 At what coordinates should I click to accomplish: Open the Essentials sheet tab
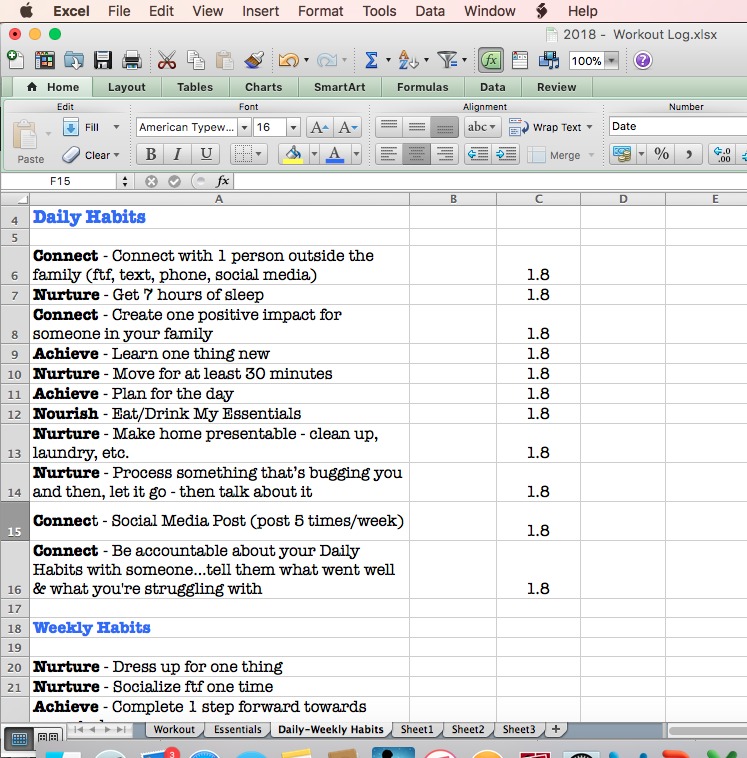[237, 729]
